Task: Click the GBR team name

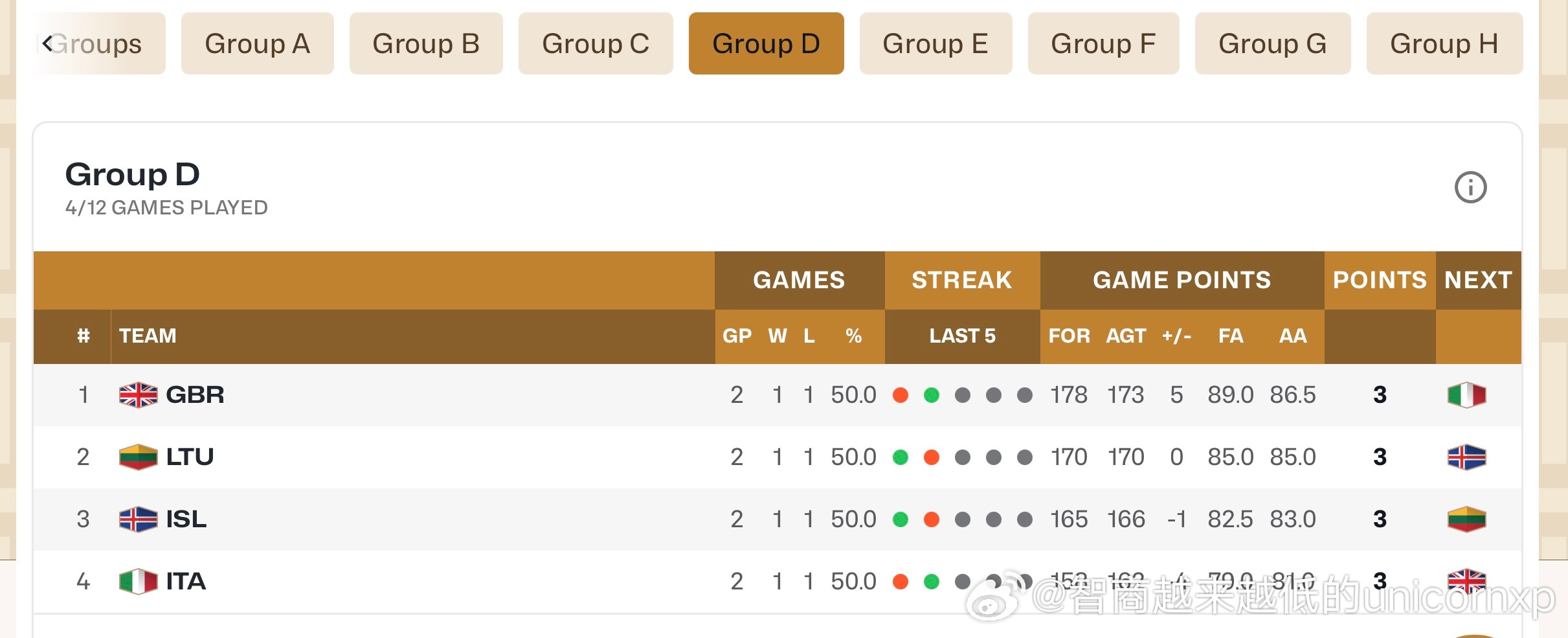Action: pyautogui.click(x=195, y=395)
